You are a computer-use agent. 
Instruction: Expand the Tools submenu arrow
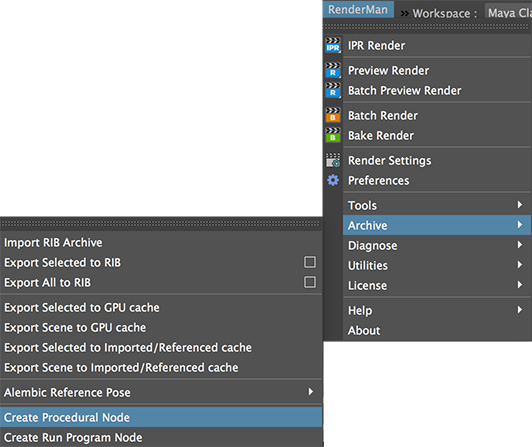point(519,205)
